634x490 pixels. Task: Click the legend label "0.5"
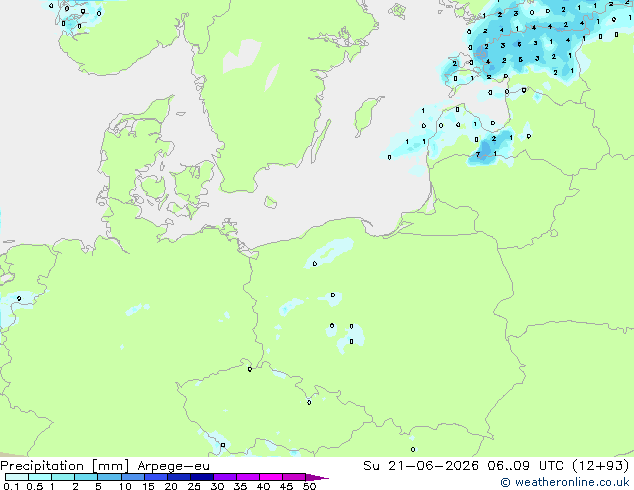click(x=35, y=486)
